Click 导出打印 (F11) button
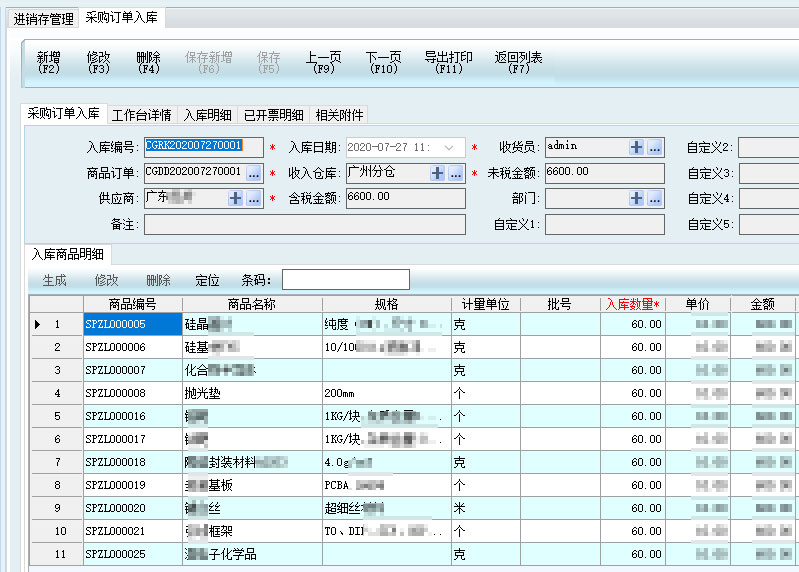The width and height of the screenshot is (799, 572). click(x=448, y=63)
